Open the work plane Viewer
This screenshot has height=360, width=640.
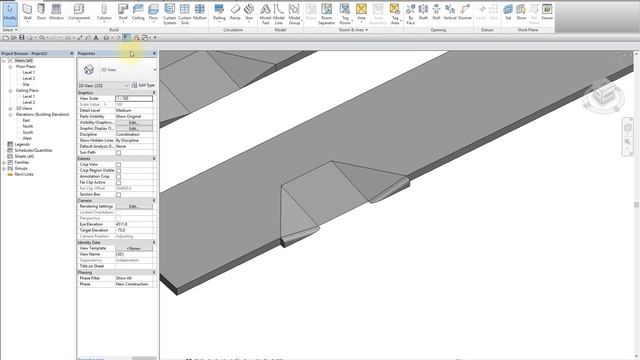[547, 12]
